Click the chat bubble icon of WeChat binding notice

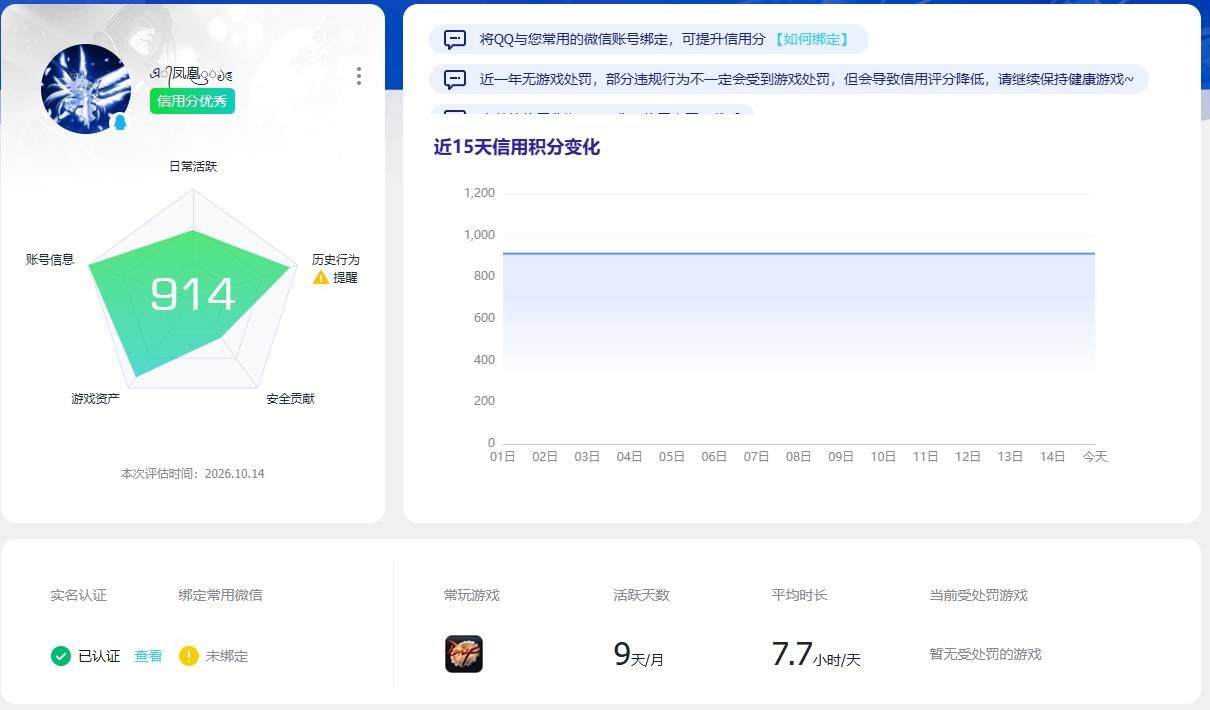(455, 40)
